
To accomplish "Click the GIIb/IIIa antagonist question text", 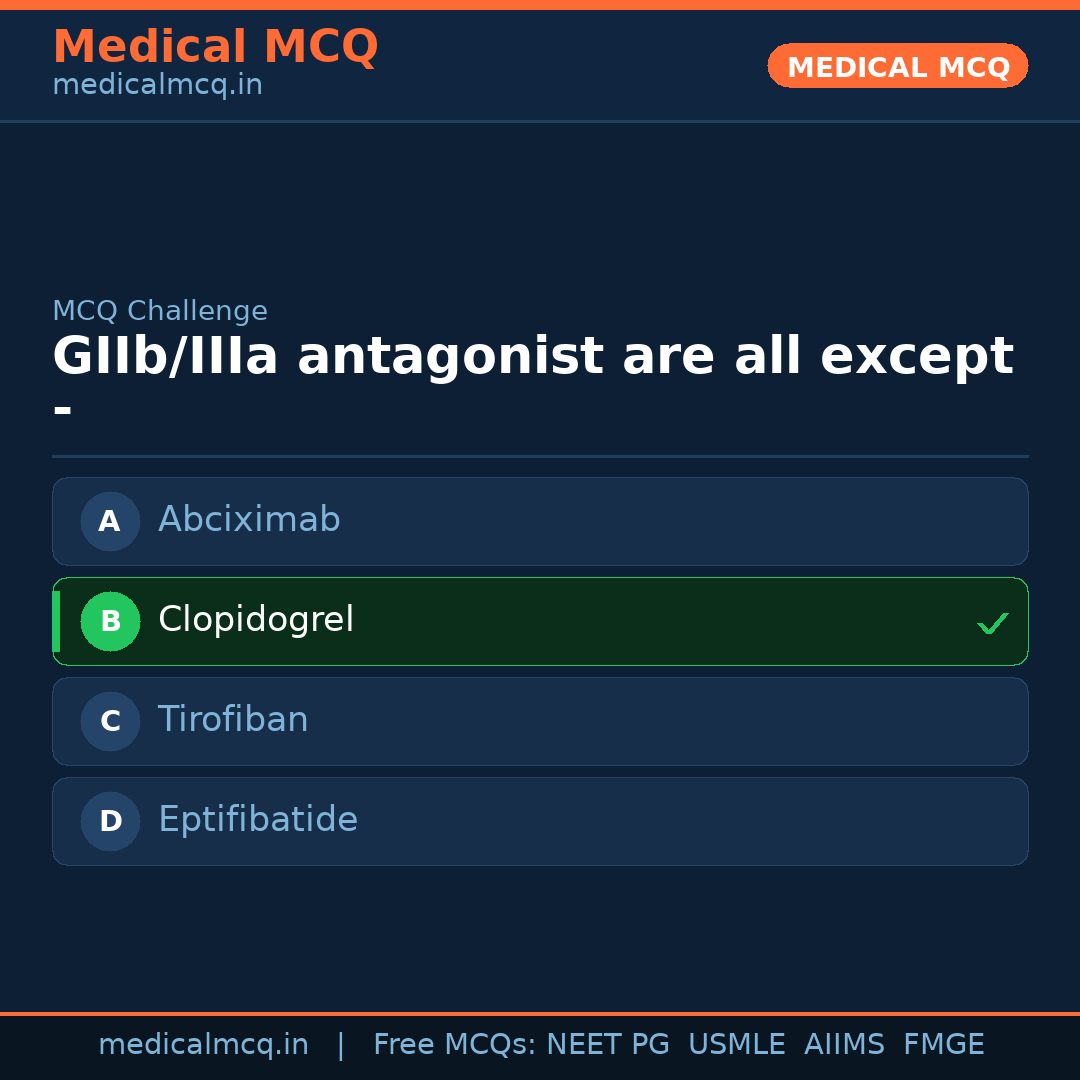I will 532,357.
